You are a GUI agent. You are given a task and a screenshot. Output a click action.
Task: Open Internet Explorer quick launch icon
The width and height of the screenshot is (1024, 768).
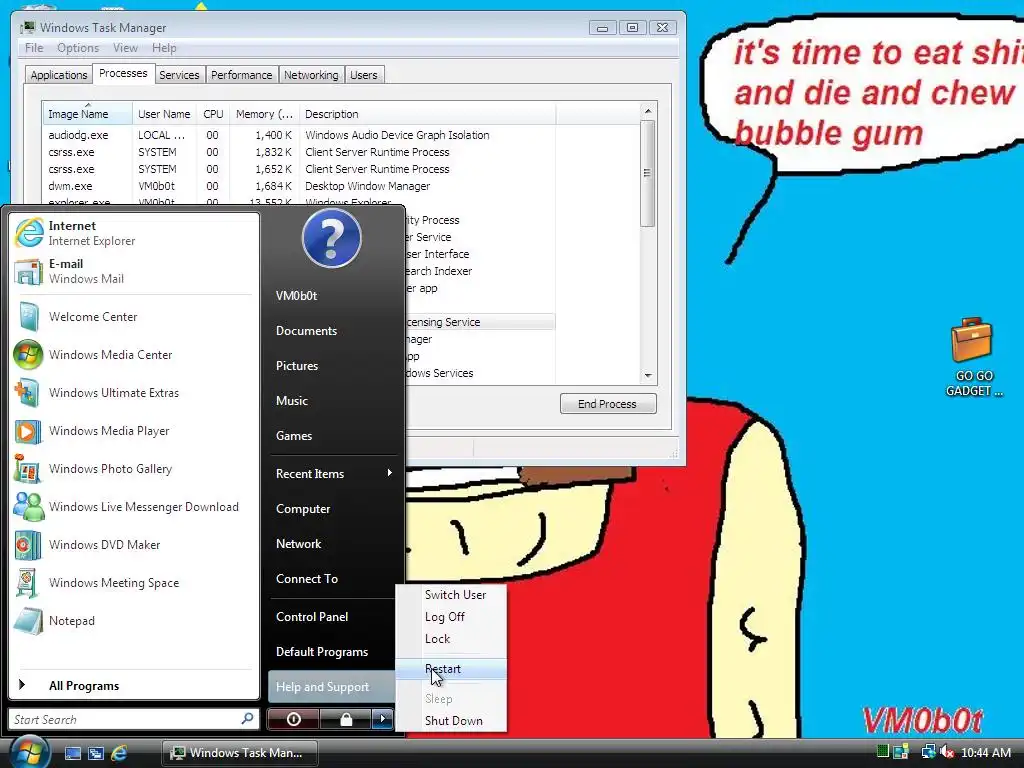click(x=119, y=753)
